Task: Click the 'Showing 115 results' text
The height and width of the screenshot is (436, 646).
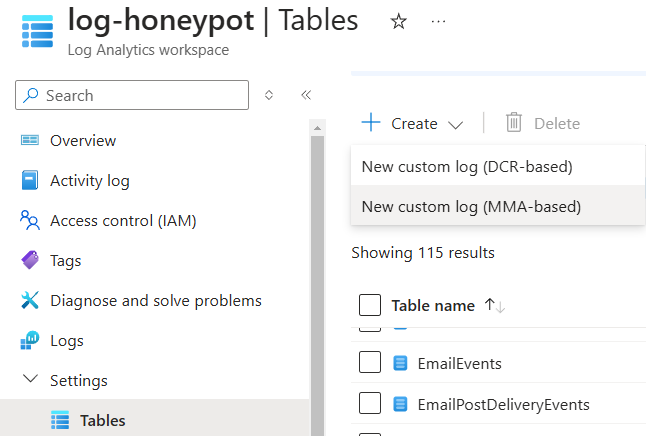Action: [x=423, y=253]
